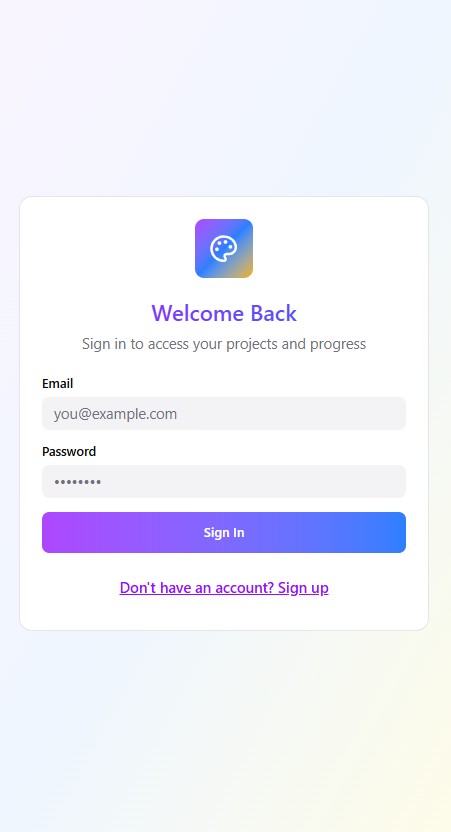This screenshot has width=451, height=832.
Task: Select the gradient app logo square
Action: coord(224,248)
